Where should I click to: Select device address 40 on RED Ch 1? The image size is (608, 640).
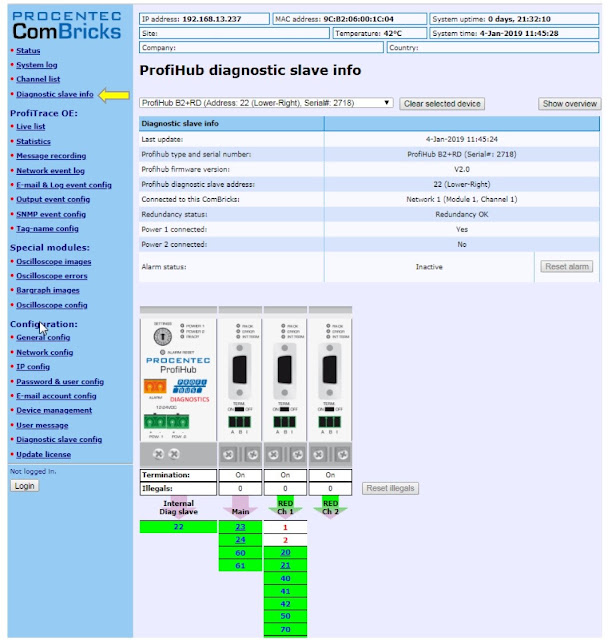click(x=285, y=578)
